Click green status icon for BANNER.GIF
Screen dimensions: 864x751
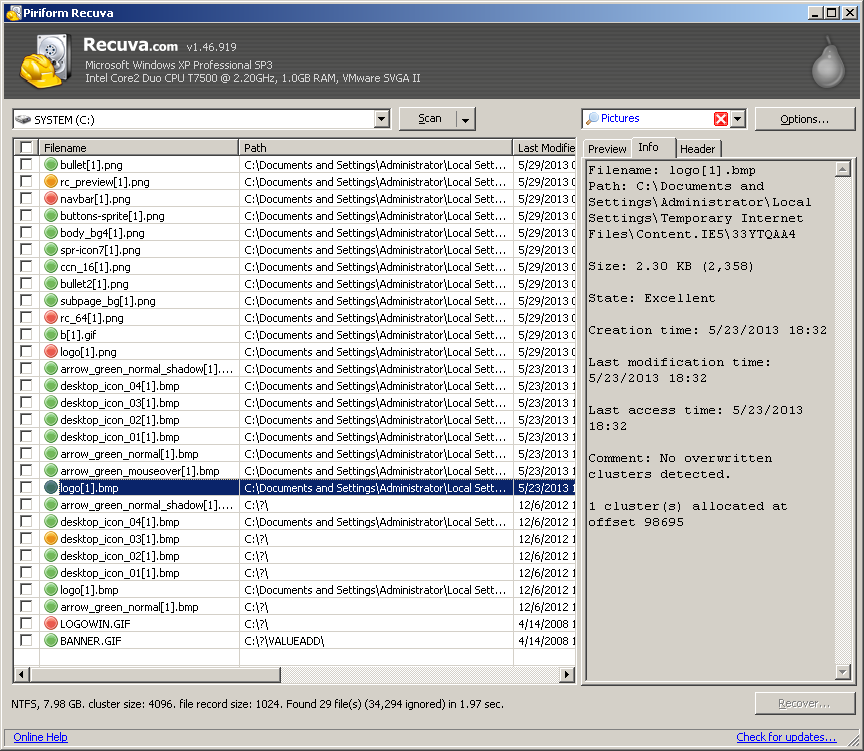pyautogui.click(x=51, y=641)
